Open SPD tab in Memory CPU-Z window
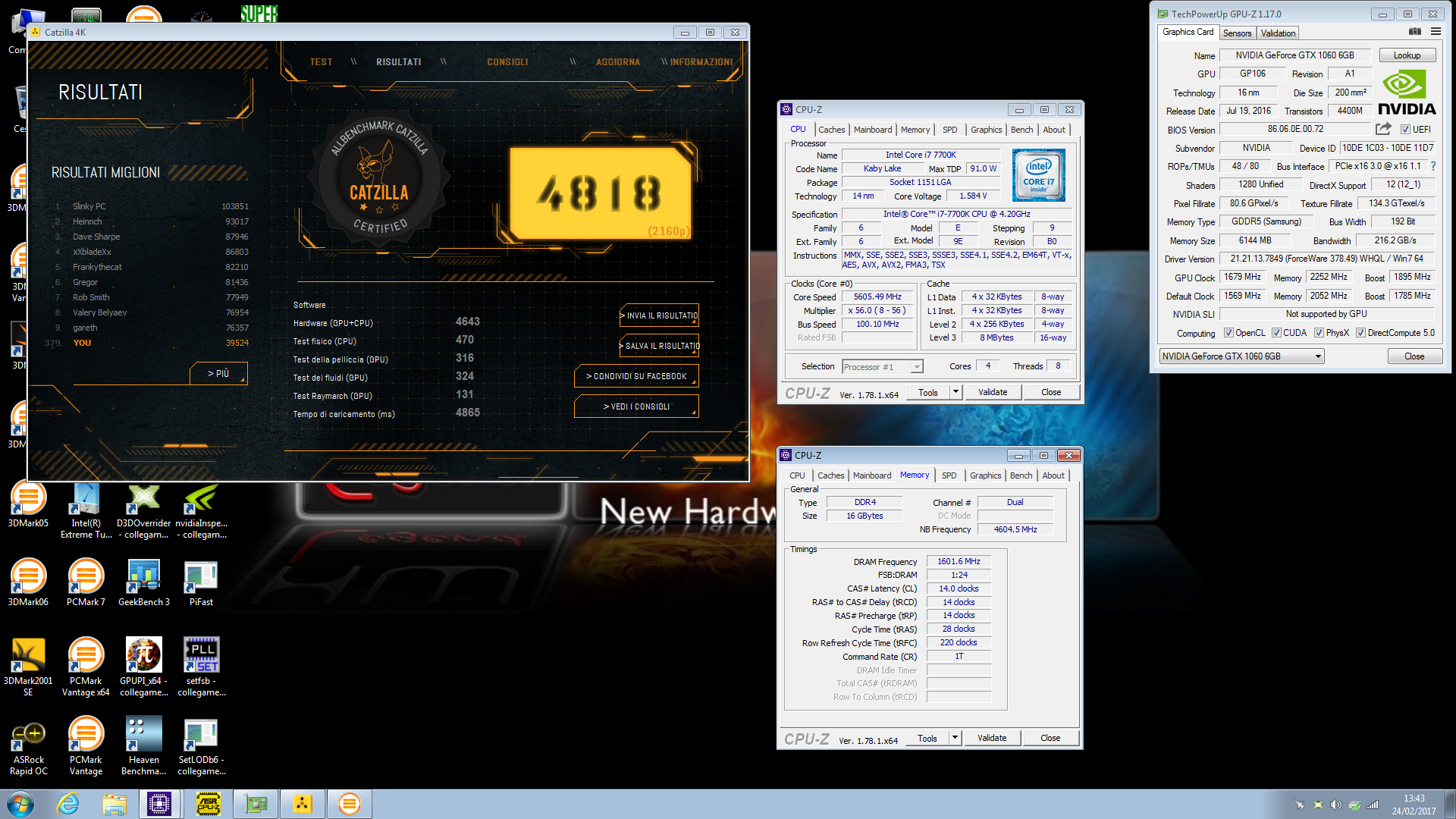Viewport: 1456px width, 819px height. pyautogui.click(x=949, y=475)
